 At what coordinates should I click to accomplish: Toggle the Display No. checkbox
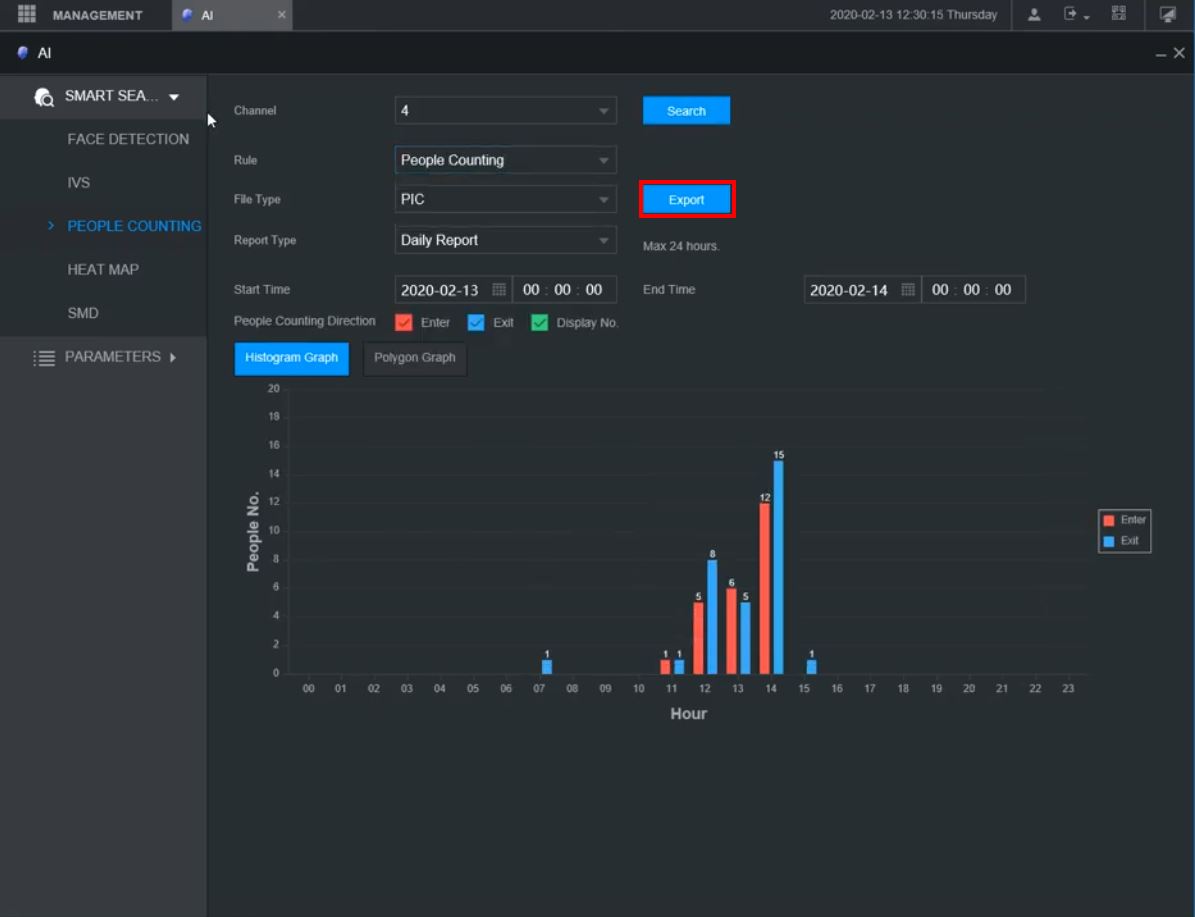coord(540,323)
